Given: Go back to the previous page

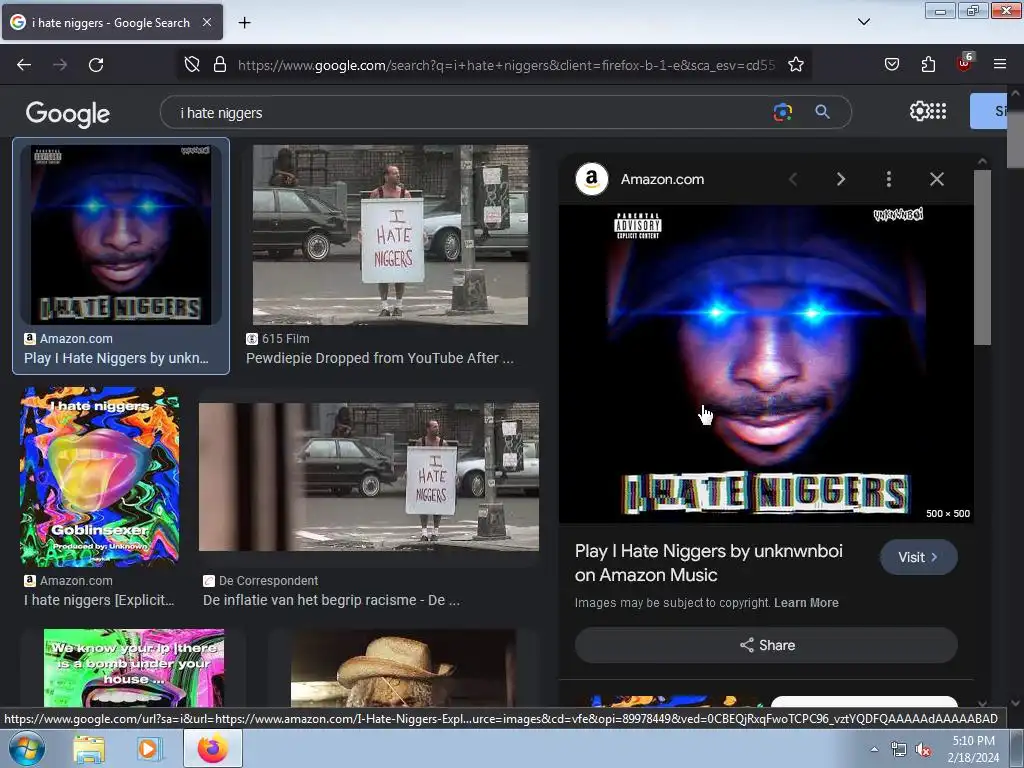Looking at the screenshot, I should (24, 65).
